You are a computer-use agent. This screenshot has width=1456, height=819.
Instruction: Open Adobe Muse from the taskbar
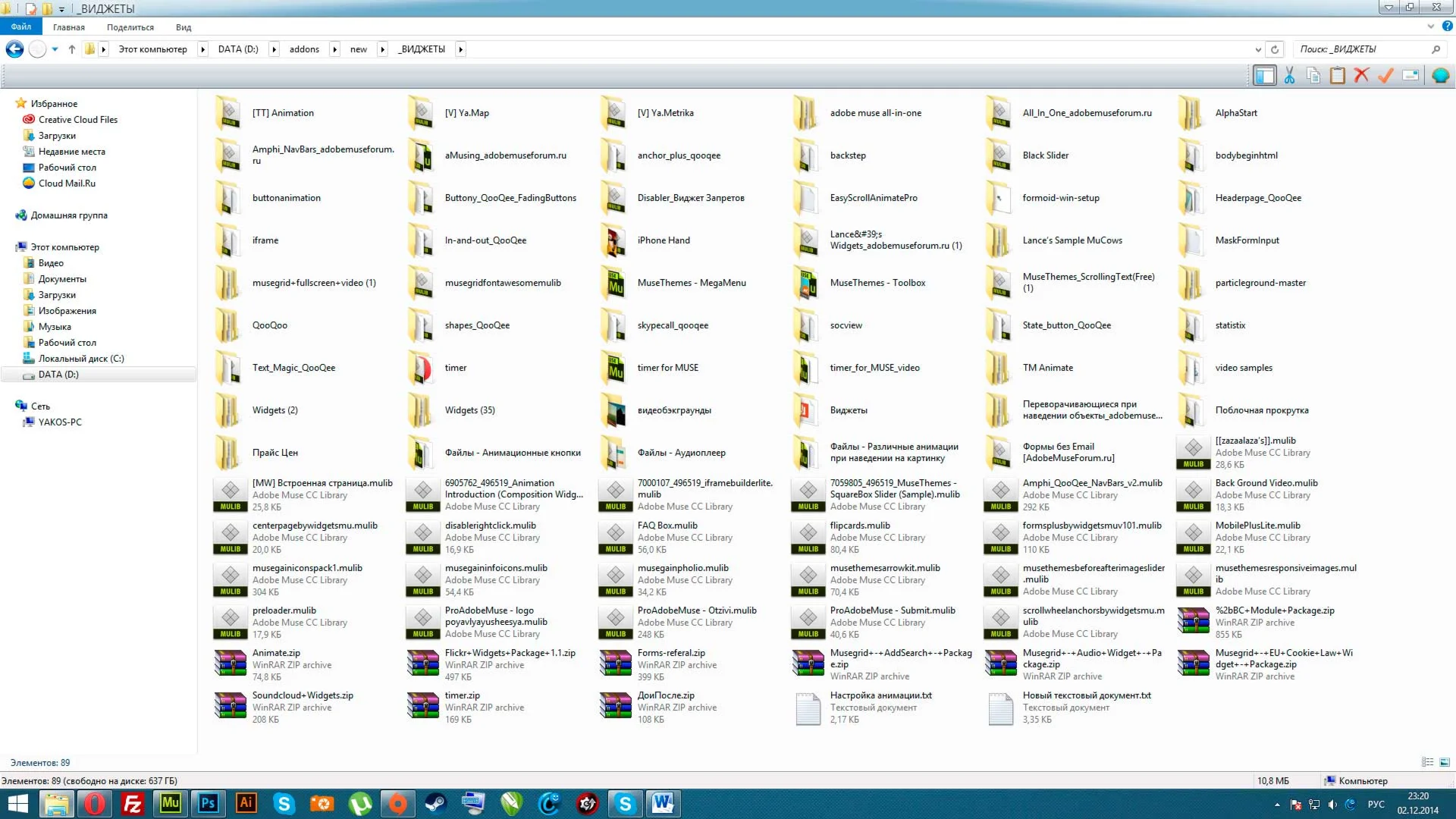[x=171, y=803]
